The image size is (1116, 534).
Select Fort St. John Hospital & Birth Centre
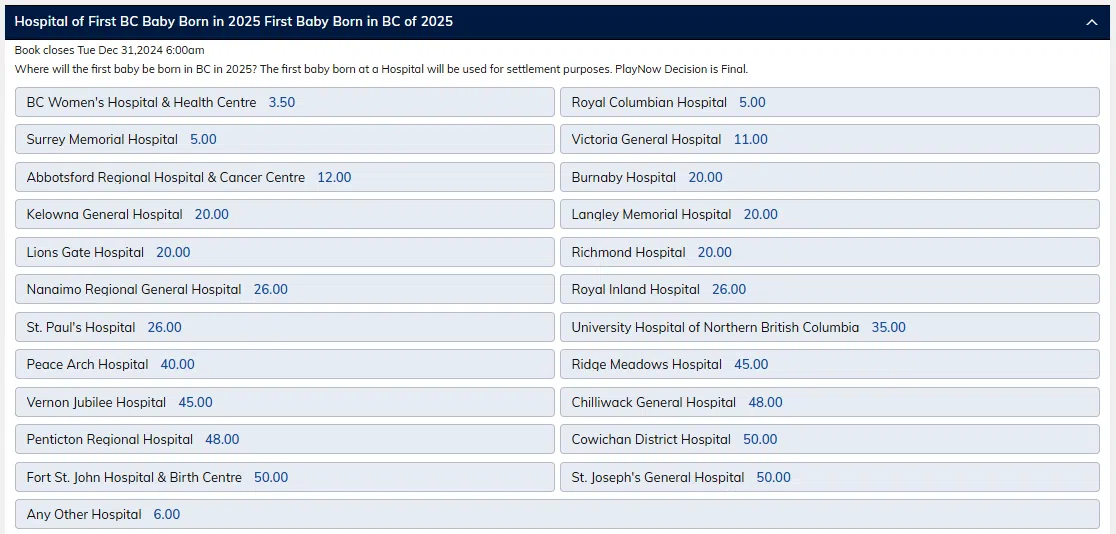click(285, 477)
